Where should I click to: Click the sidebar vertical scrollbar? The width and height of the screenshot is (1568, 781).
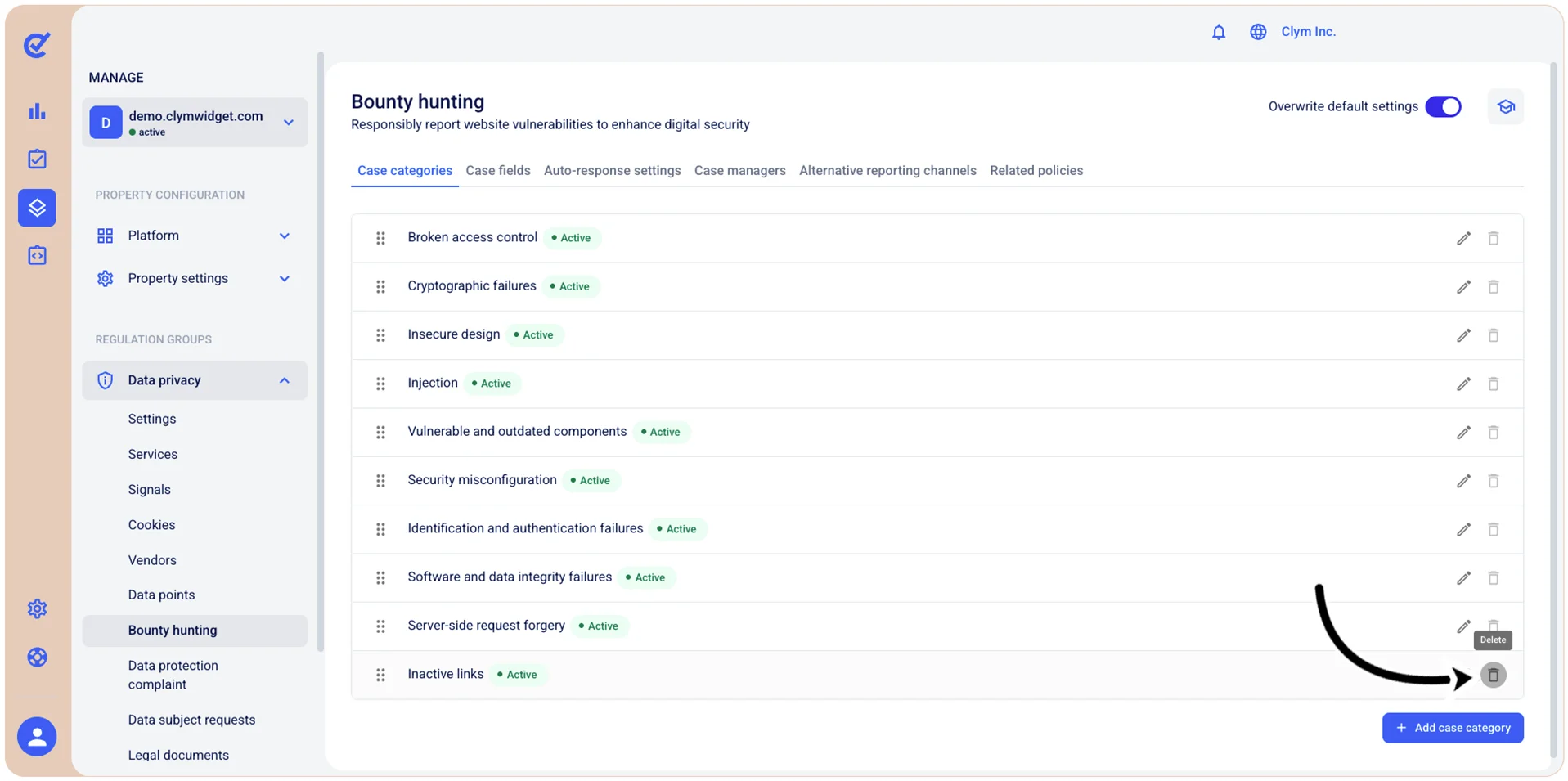320,352
